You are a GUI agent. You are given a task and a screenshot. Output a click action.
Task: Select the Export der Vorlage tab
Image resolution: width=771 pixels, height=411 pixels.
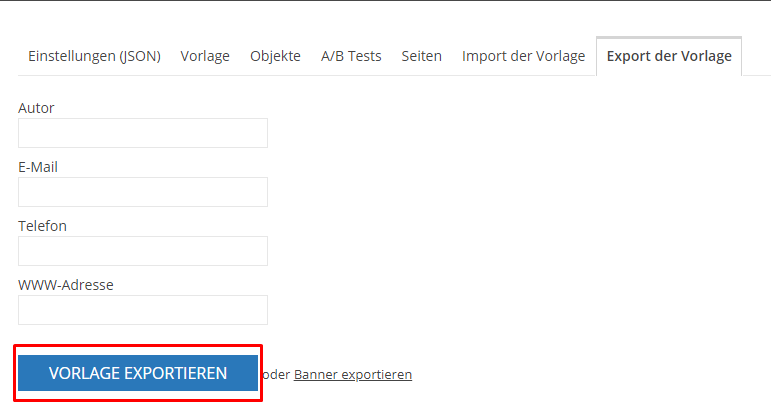click(x=669, y=56)
